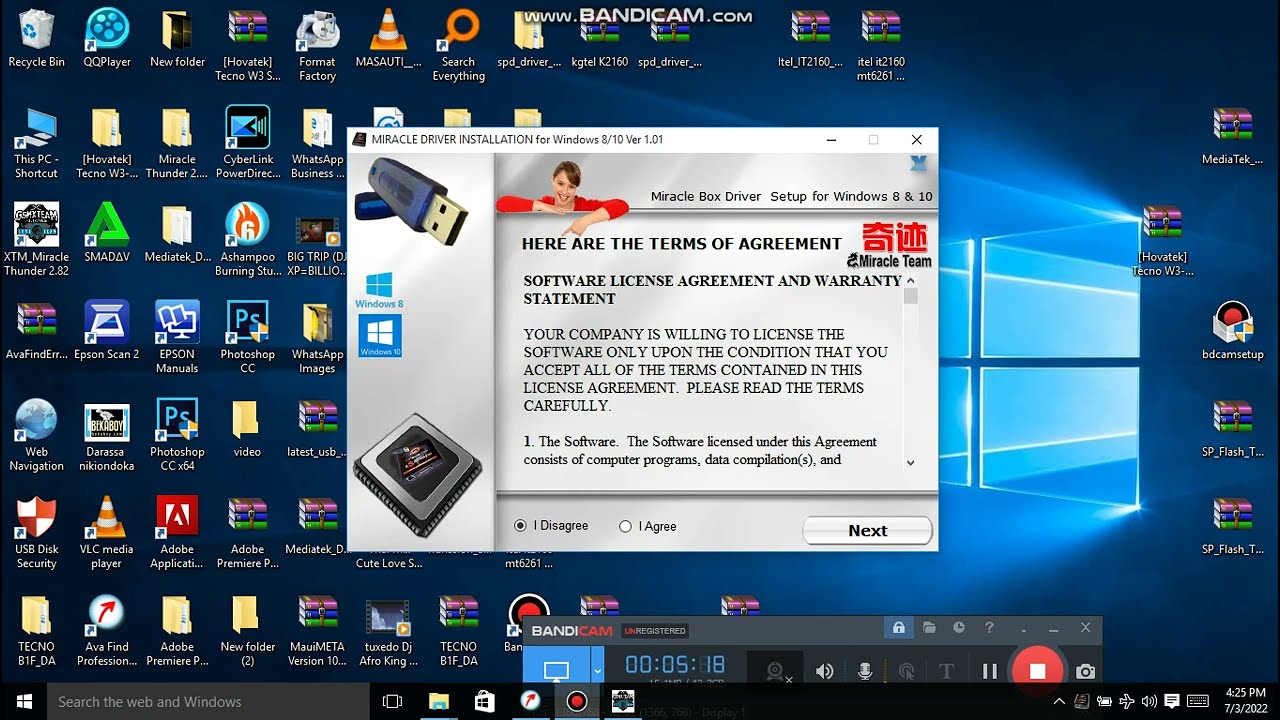Open Task View on the taskbar
The height and width of the screenshot is (720, 1280).
coord(393,701)
